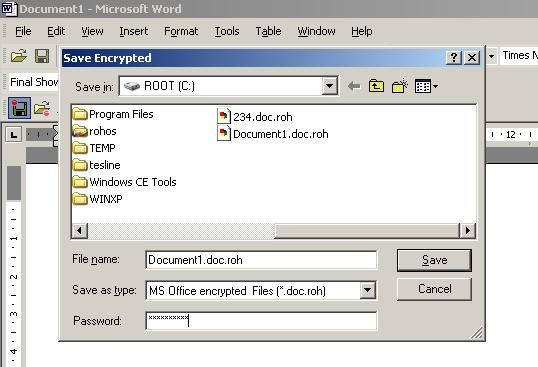The width and height of the screenshot is (538, 367).
Task: Click the Word document icon in title bar
Action: tap(9, 9)
